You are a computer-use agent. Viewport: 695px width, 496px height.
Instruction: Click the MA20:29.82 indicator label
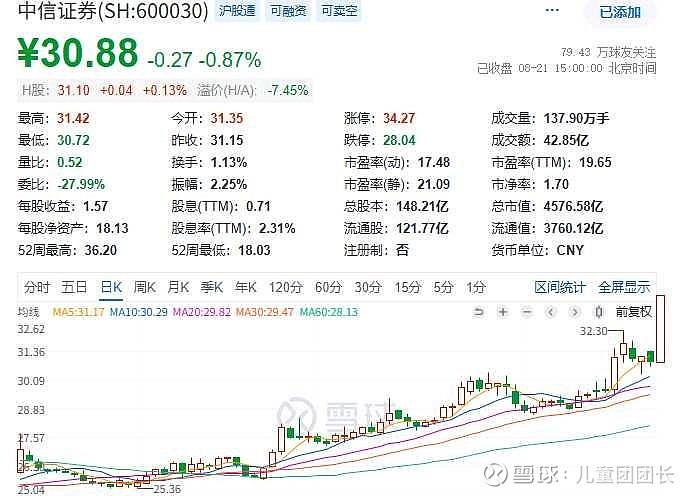202,312
